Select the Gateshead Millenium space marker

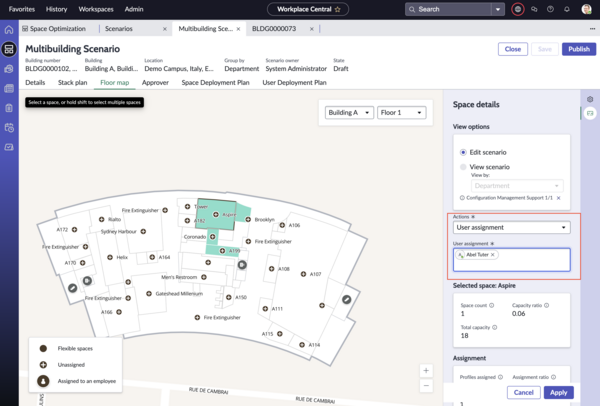(x=149, y=293)
